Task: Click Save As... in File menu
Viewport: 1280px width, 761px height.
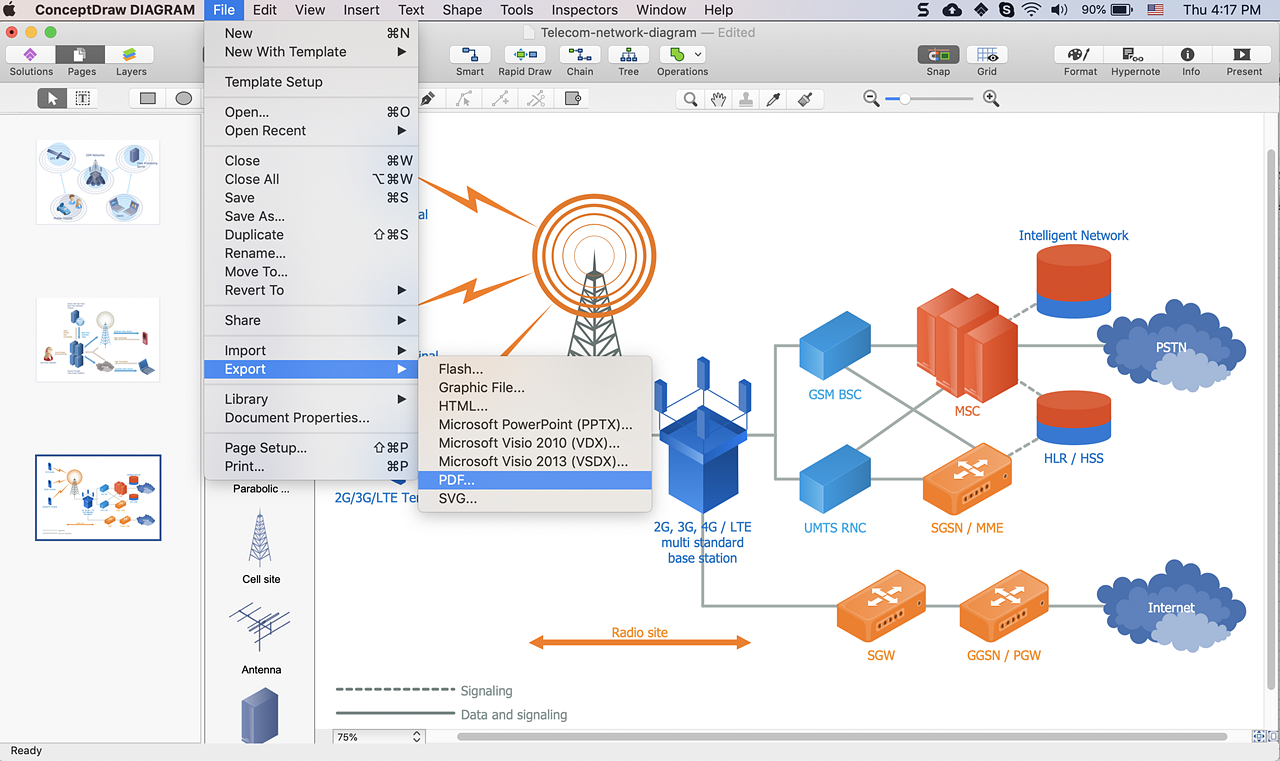Action: pos(255,216)
